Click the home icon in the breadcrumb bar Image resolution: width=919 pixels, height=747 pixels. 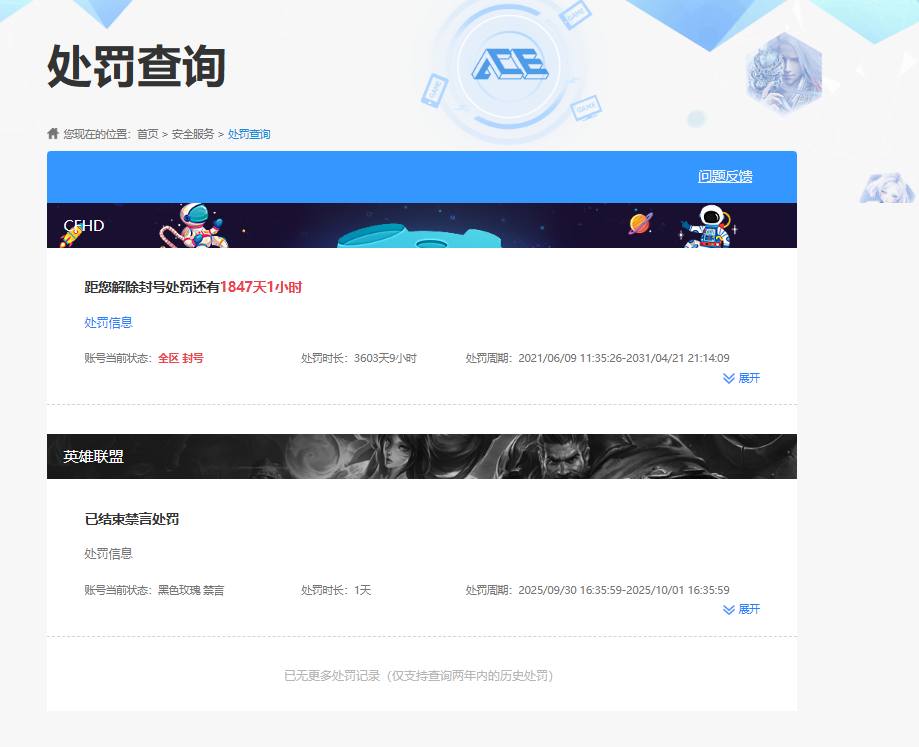[50, 132]
